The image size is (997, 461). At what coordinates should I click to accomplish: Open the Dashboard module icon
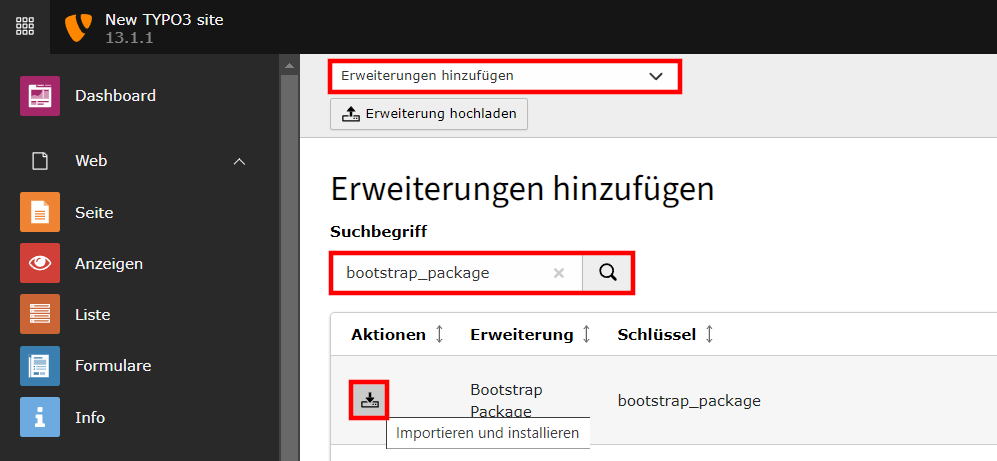click(40, 96)
